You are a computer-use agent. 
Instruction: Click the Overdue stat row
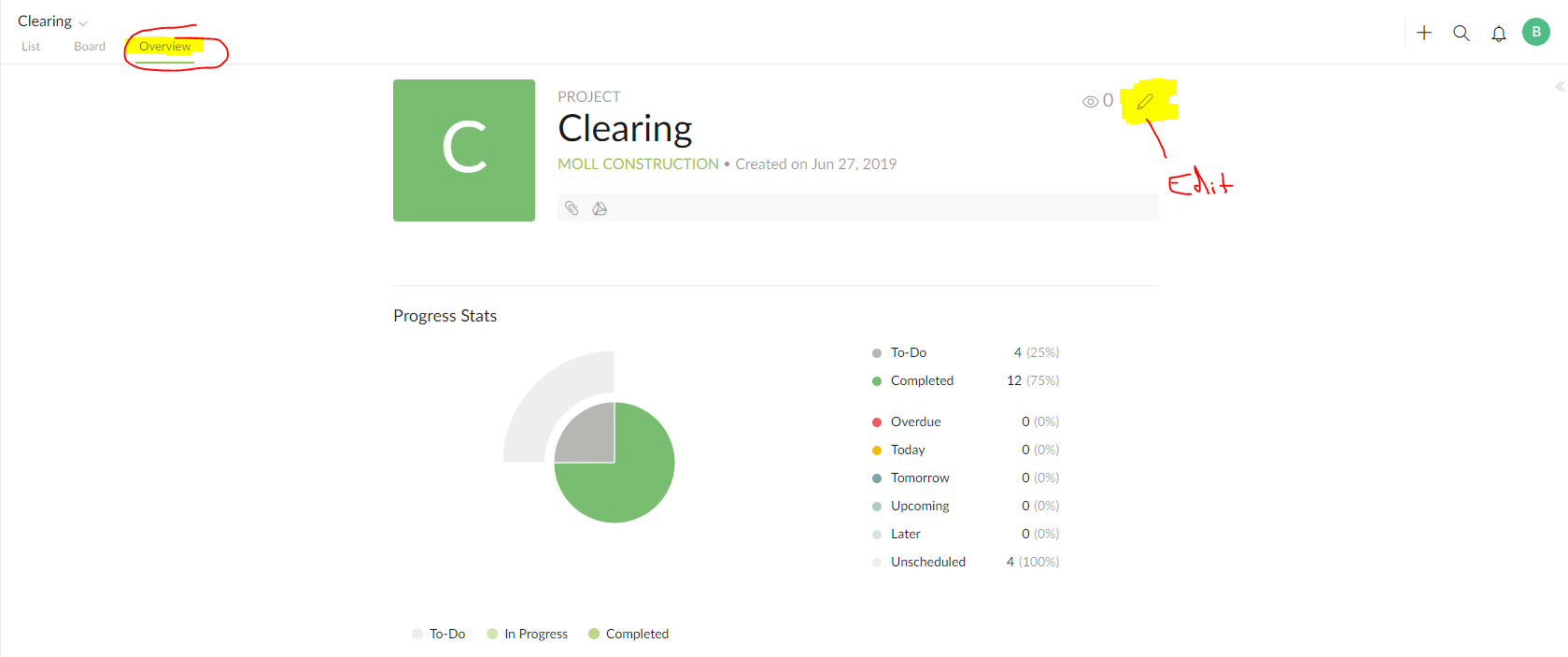coord(965,421)
